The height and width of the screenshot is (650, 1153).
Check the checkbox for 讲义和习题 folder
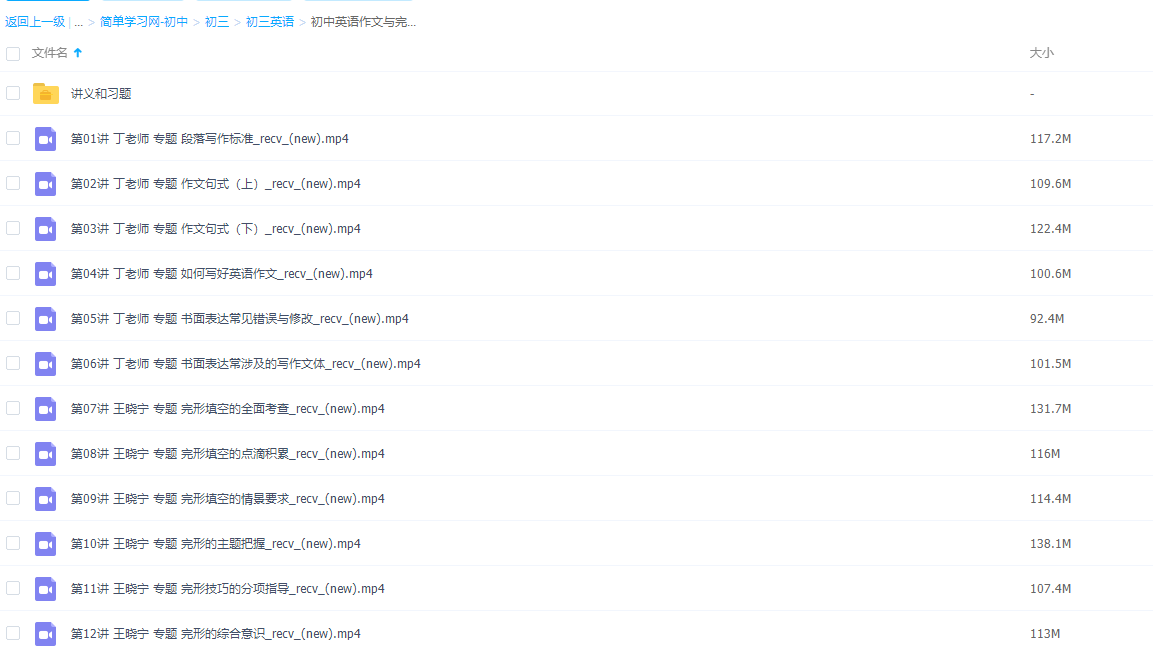13,93
